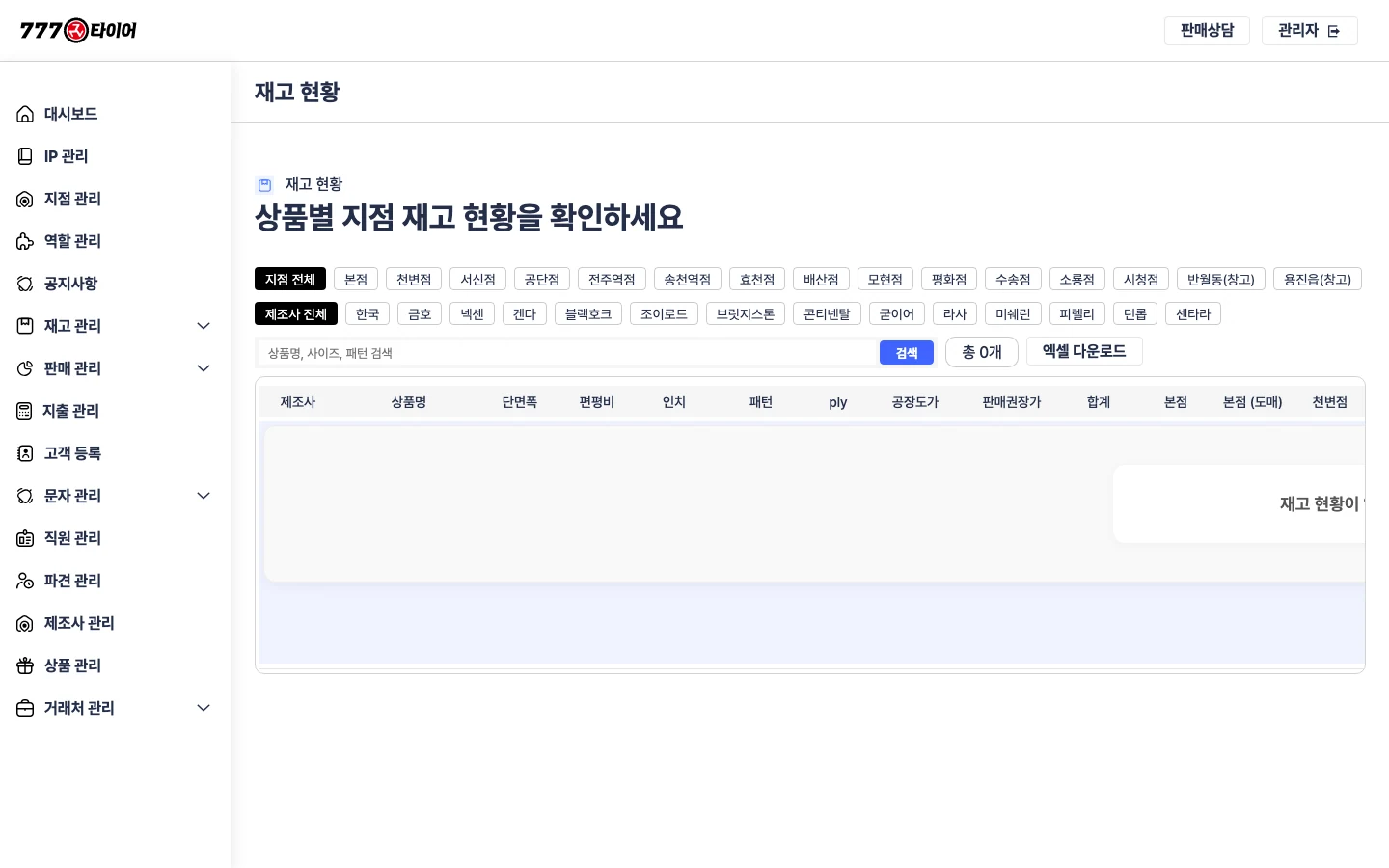Click the 재고 관리 box icon
Screen dimensions: 1389x868
(x=25, y=326)
